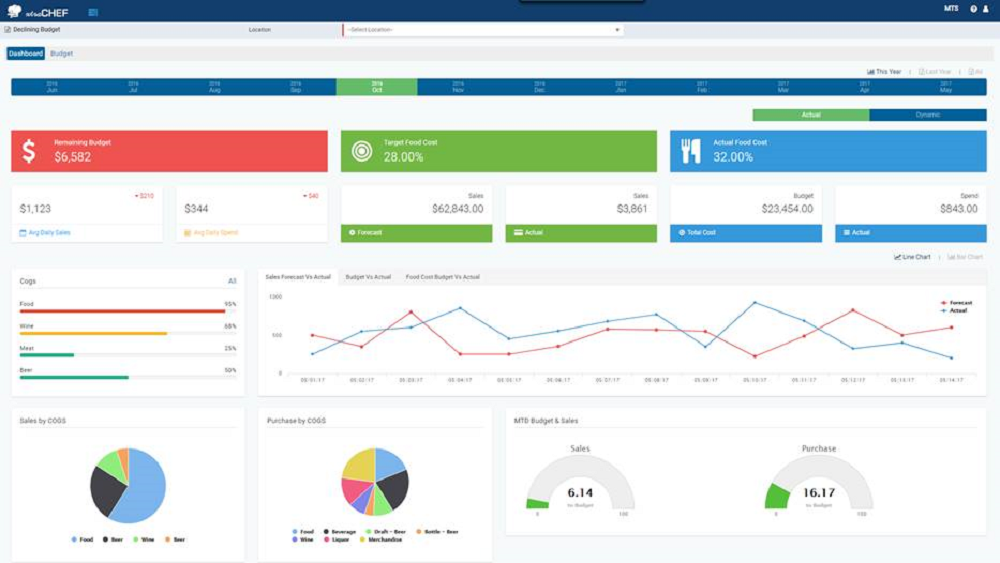Click the Sales by COGS pie chart

click(128, 485)
